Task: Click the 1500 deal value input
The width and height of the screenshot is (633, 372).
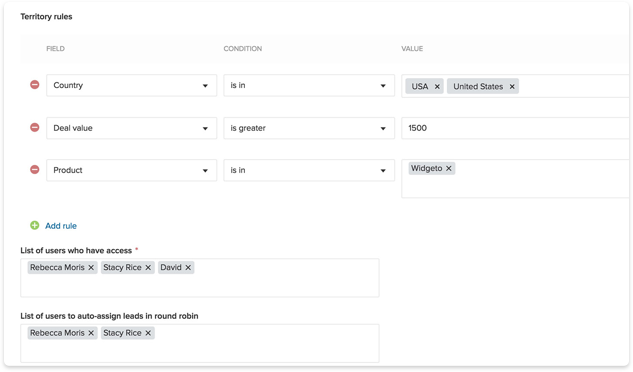Action: pyautogui.click(x=516, y=128)
